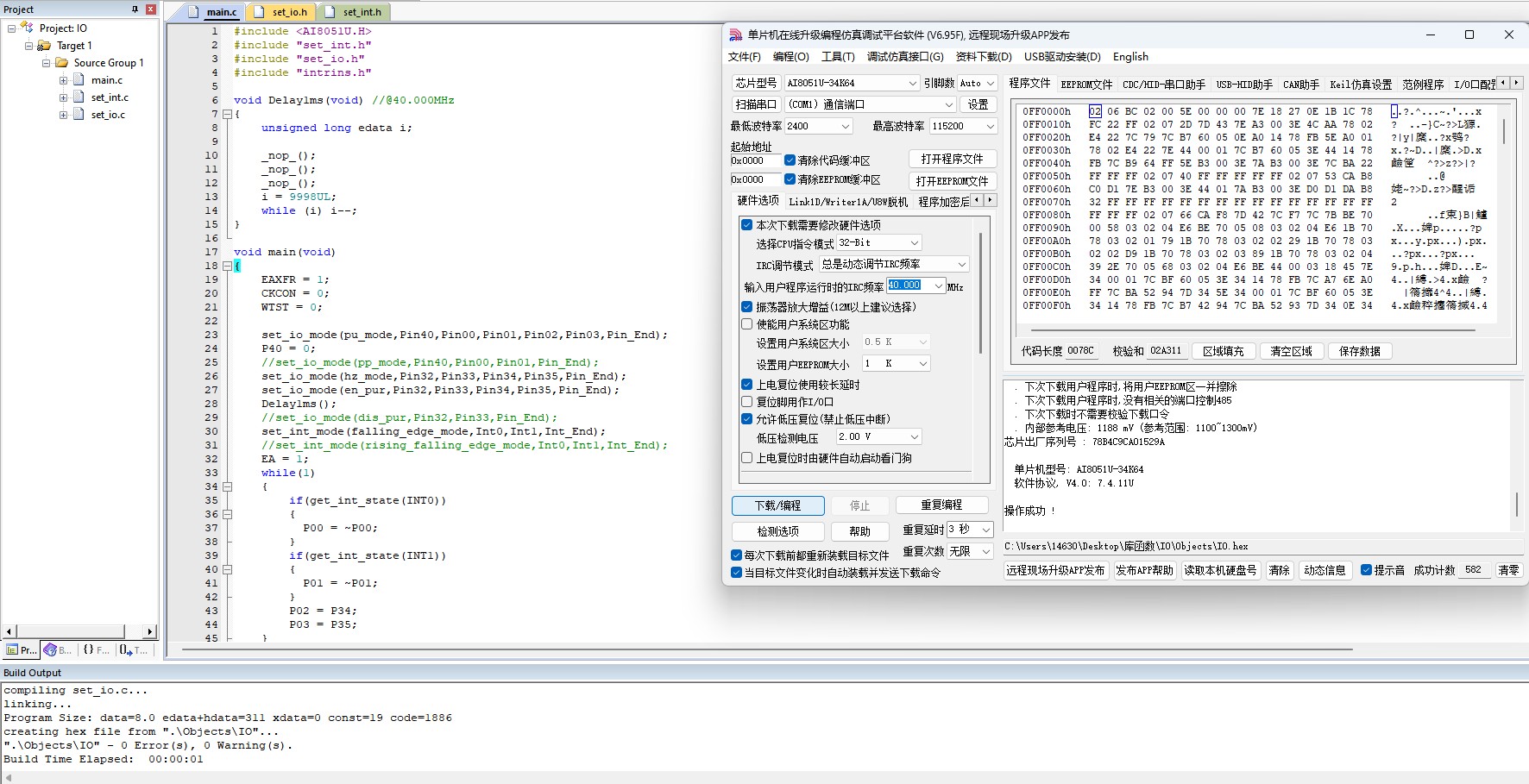This screenshot has width=1529, height=784.
Task: Collapse the Target 1 tree node
Action: point(28,46)
